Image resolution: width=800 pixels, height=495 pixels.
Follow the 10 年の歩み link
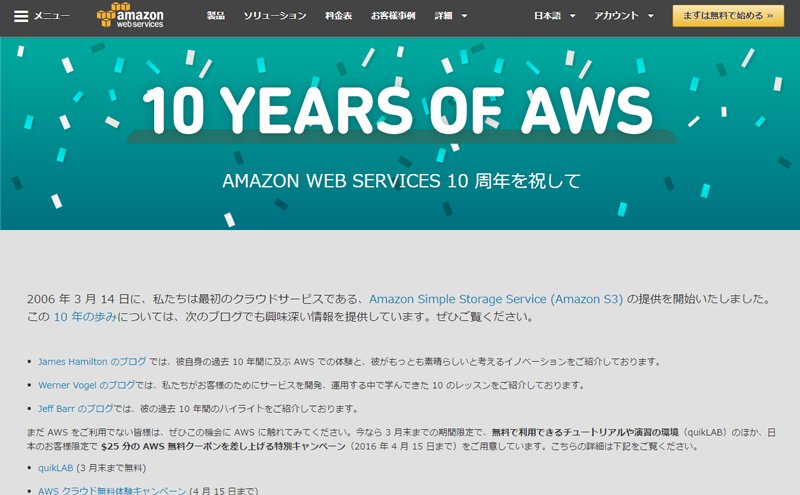click(x=85, y=317)
